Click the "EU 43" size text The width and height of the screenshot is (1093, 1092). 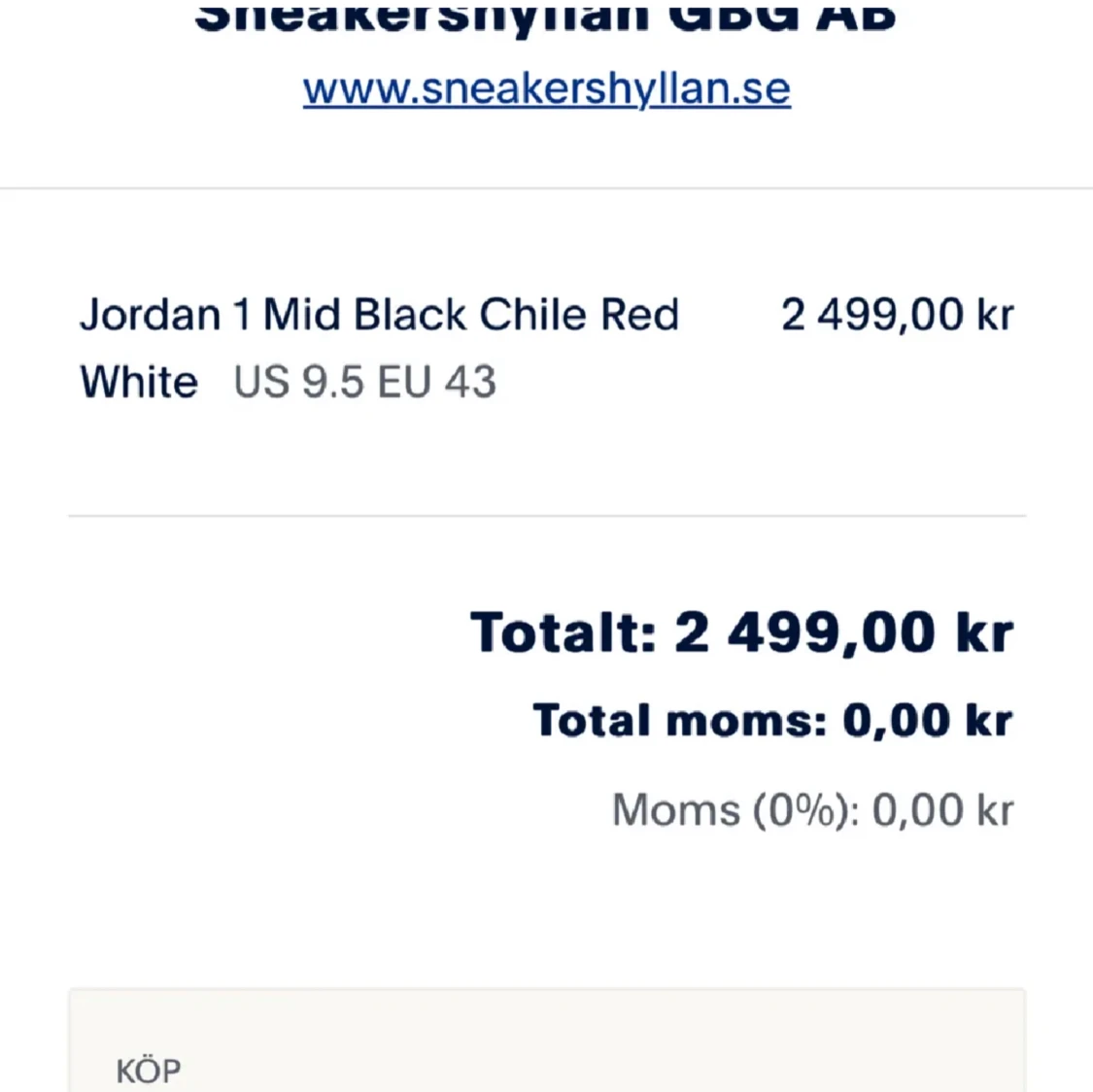click(436, 382)
